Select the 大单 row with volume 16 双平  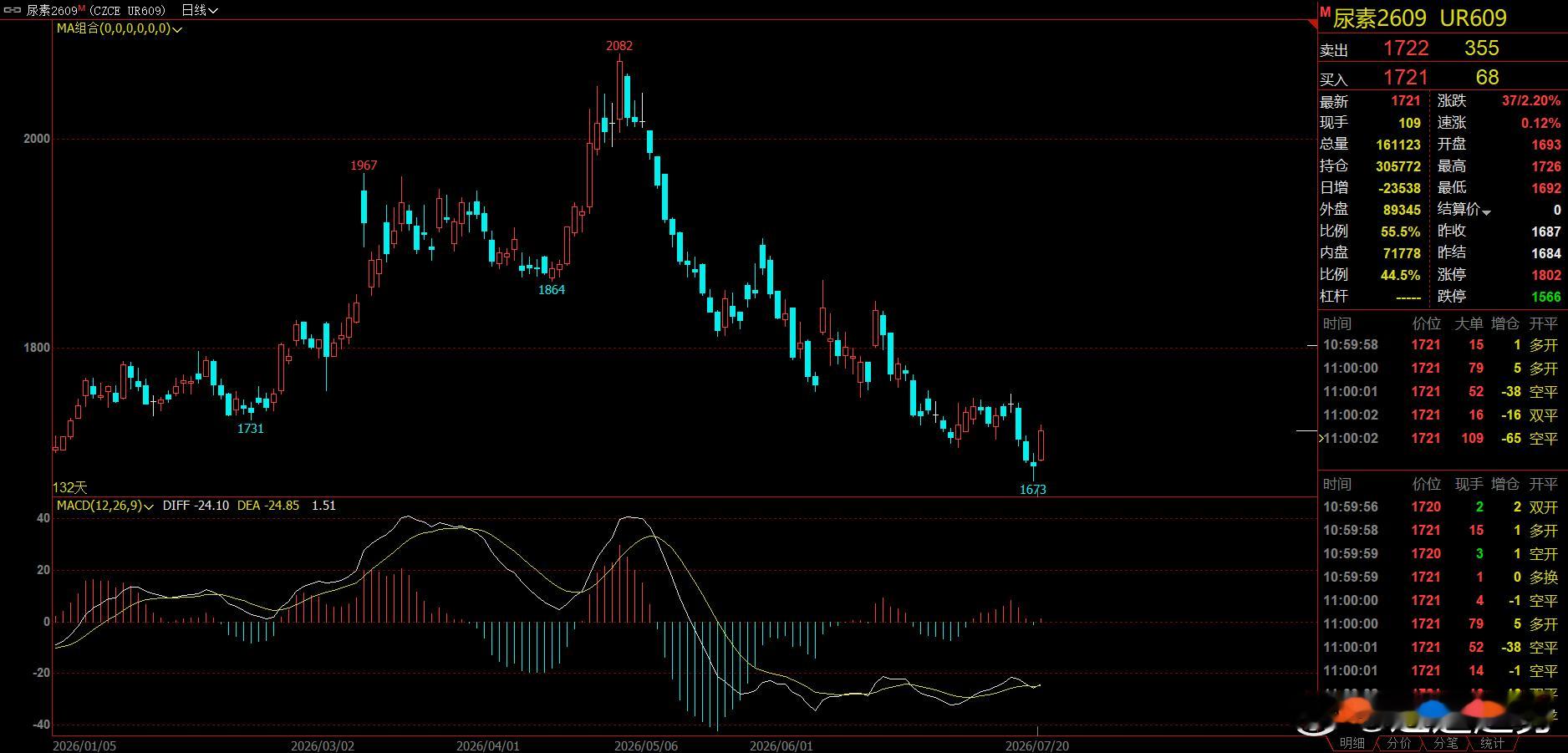(x=1440, y=415)
